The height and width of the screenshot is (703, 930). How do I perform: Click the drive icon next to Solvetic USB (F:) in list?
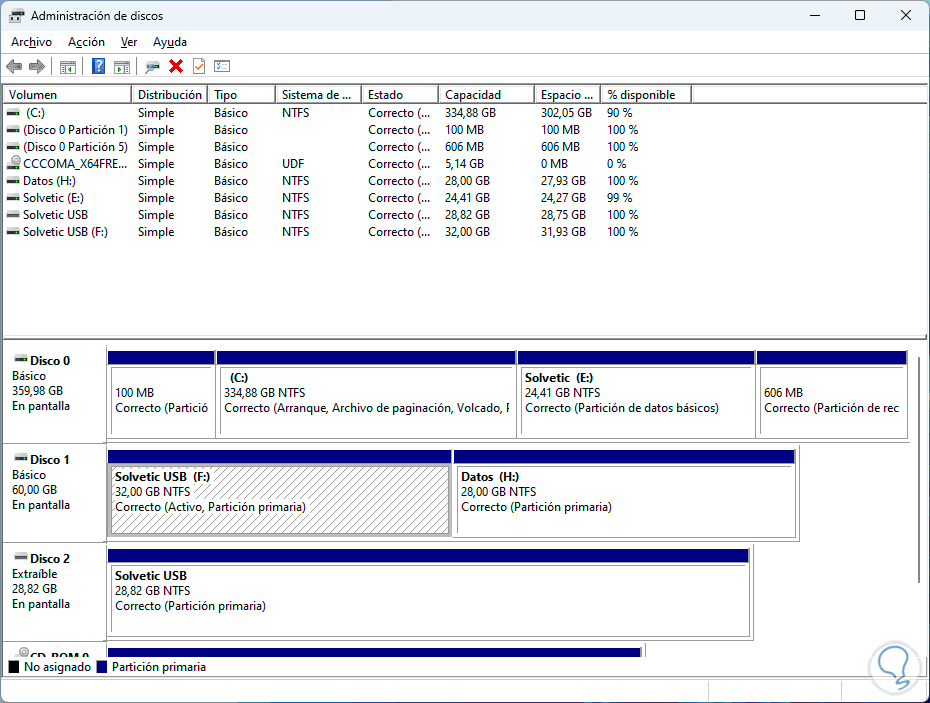pyautogui.click(x=13, y=232)
